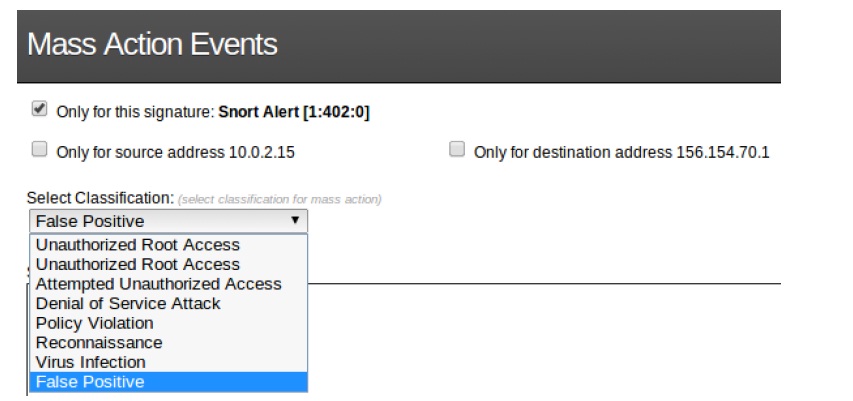Viewport: 853px width, 401px height.
Task: Choose the second 'Unauthorized Root Access' option
Action: [x=138, y=264]
